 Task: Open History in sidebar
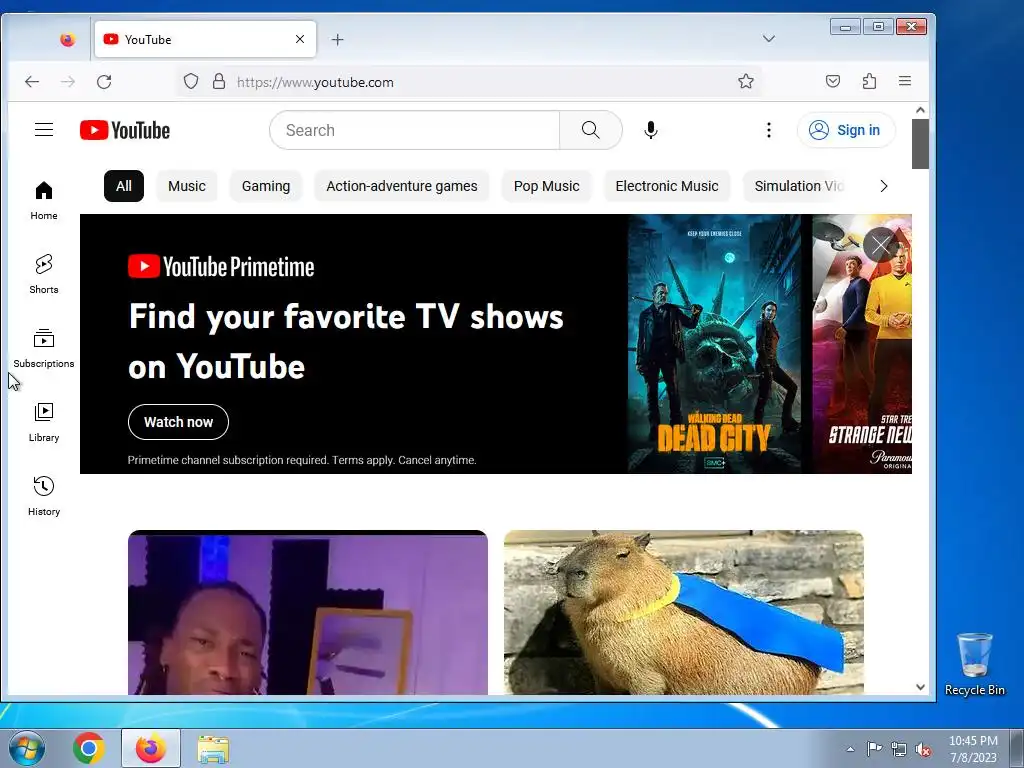pyautogui.click(x=44, y=496)
